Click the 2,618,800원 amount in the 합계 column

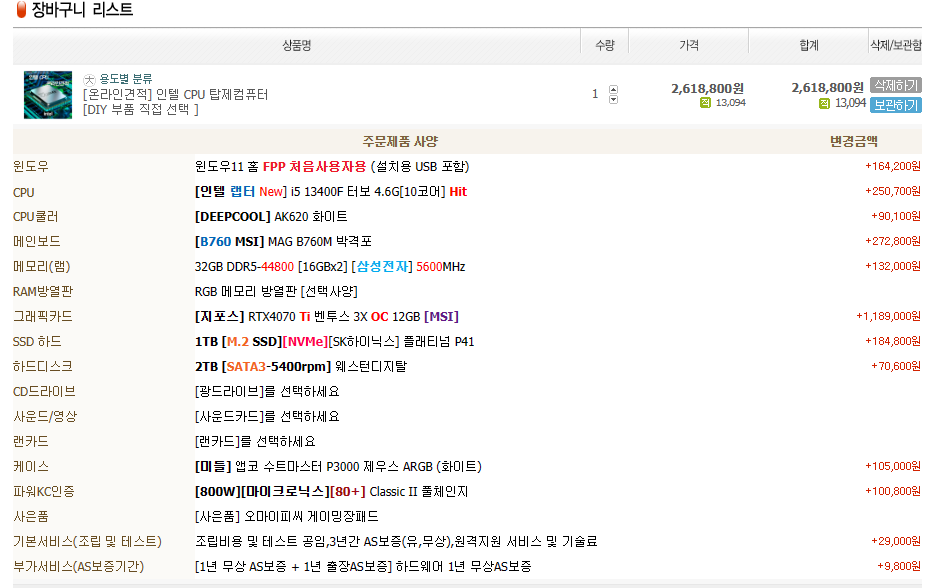(827, 88)
